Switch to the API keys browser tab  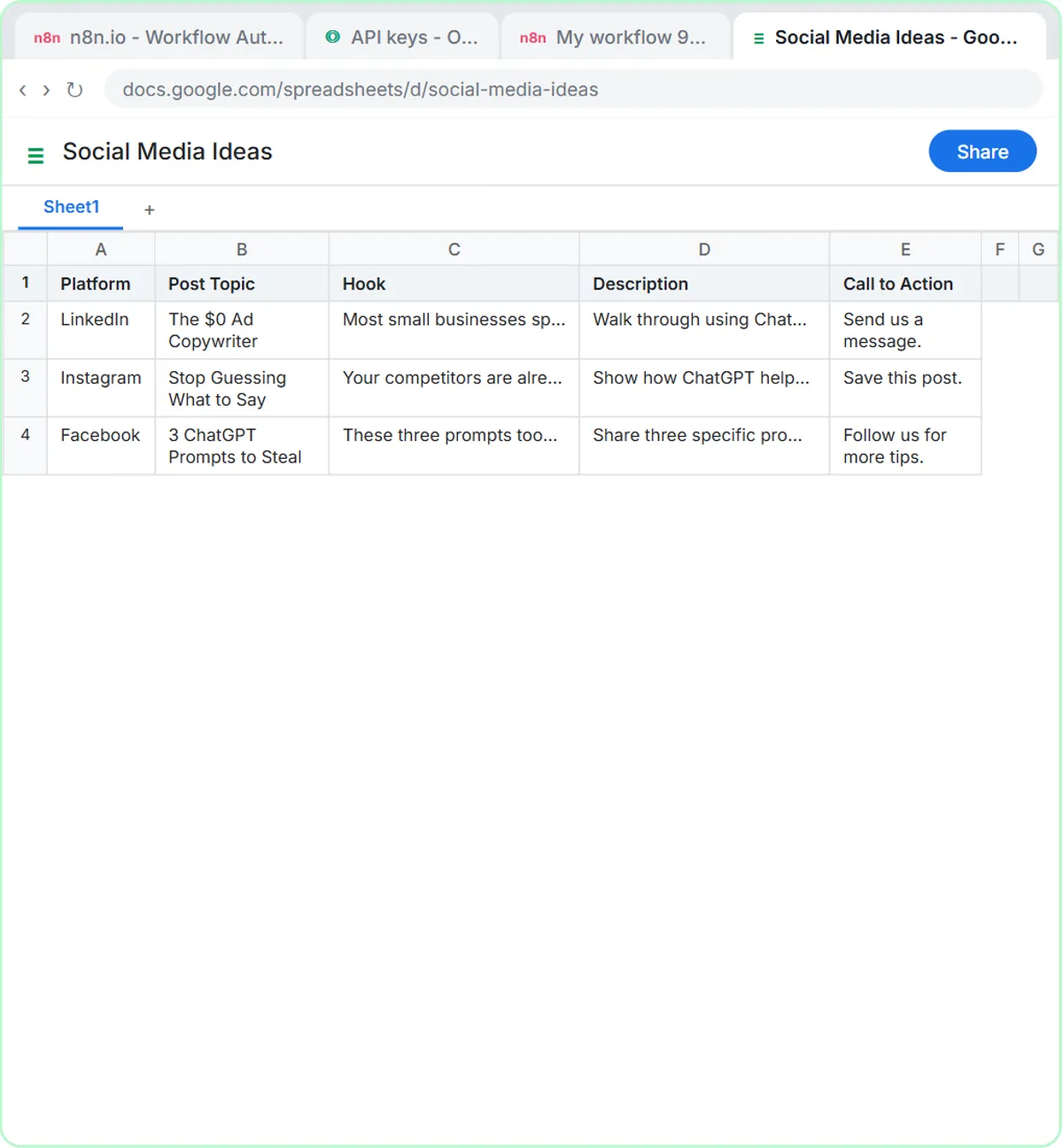pos(402,37)
